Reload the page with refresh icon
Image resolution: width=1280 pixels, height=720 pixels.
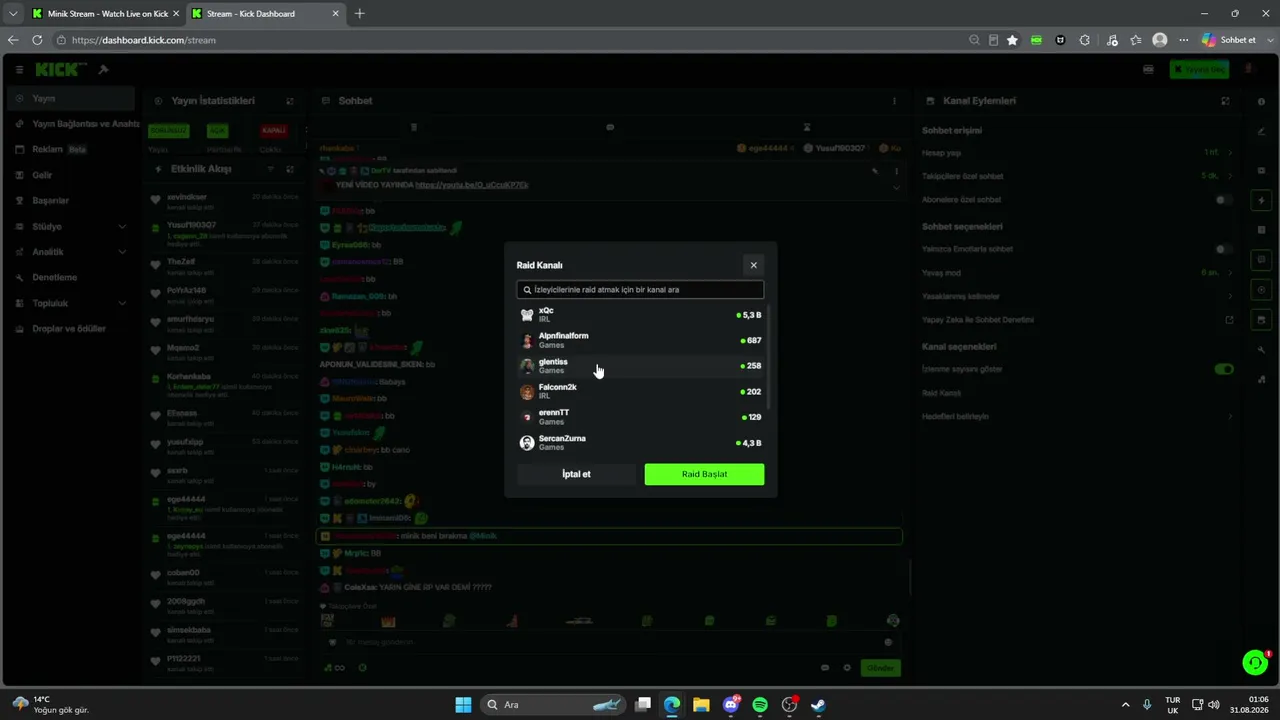(37, 40)
